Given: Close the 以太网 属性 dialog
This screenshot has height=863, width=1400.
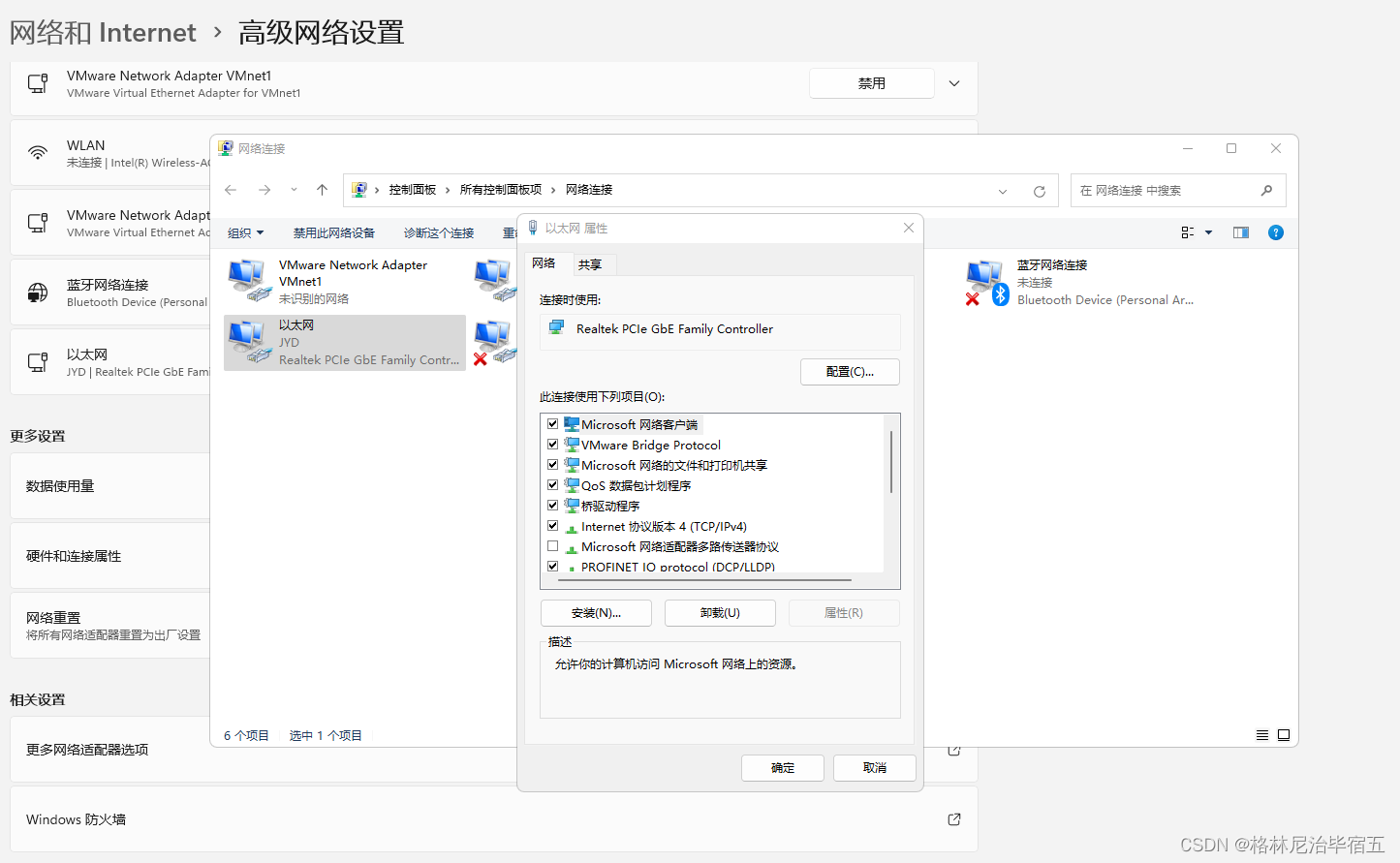Looking at the screenshot, I should click(909, 228).
